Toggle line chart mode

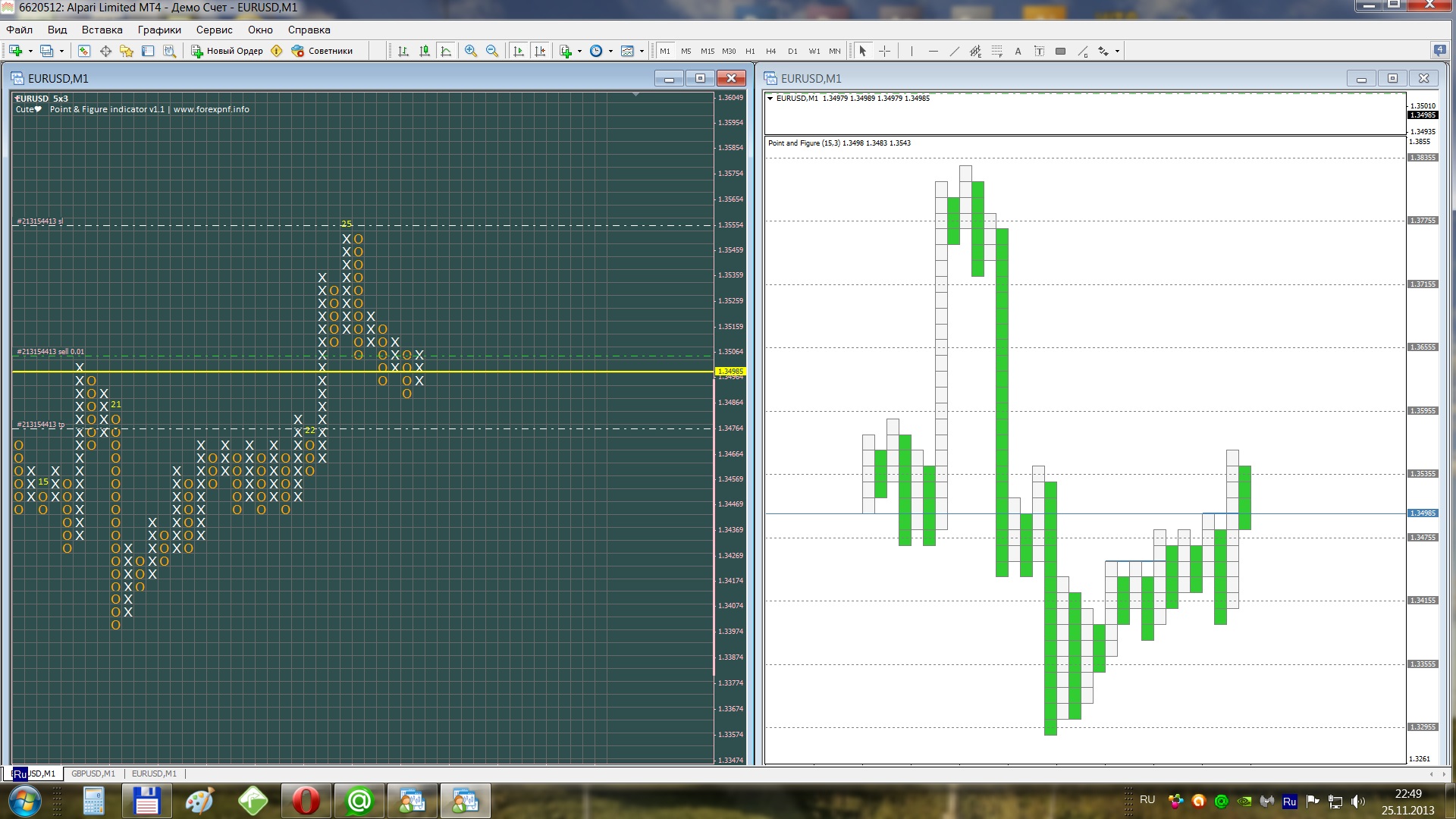tap(446, 51)
